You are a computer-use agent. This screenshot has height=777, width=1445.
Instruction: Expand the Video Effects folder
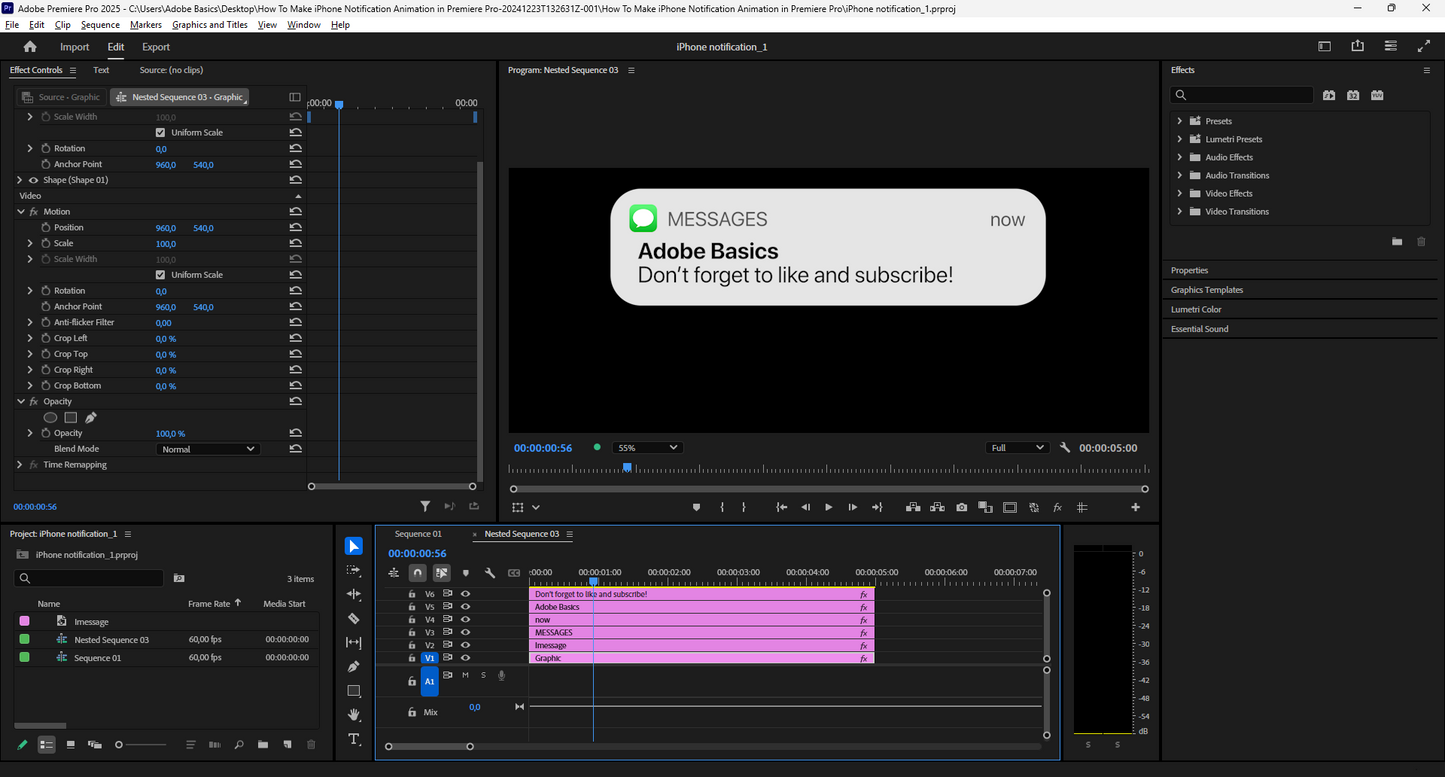tap(1180, 194)
